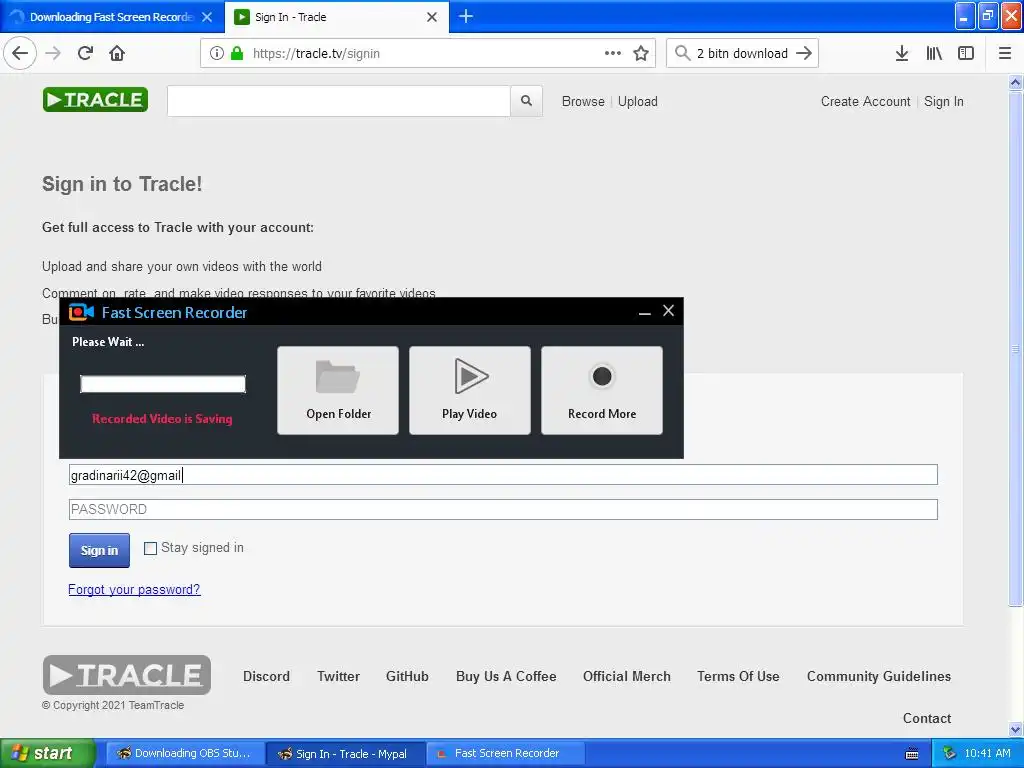1024x768 pixels.
Task: Open the Upload page
Action: click(x=637, y=101)
